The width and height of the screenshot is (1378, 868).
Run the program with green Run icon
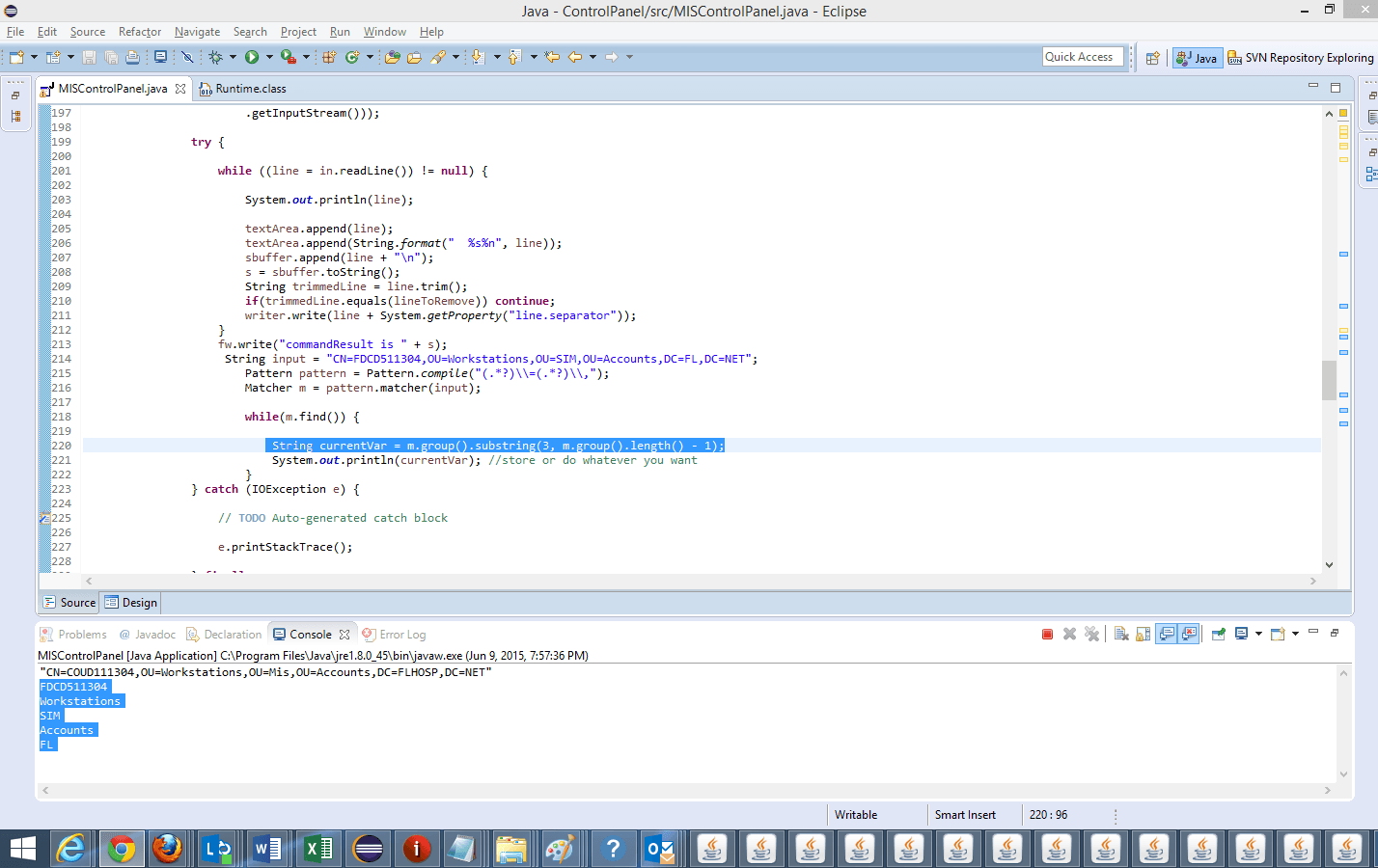pyautogui.click(x=252, y=57)
